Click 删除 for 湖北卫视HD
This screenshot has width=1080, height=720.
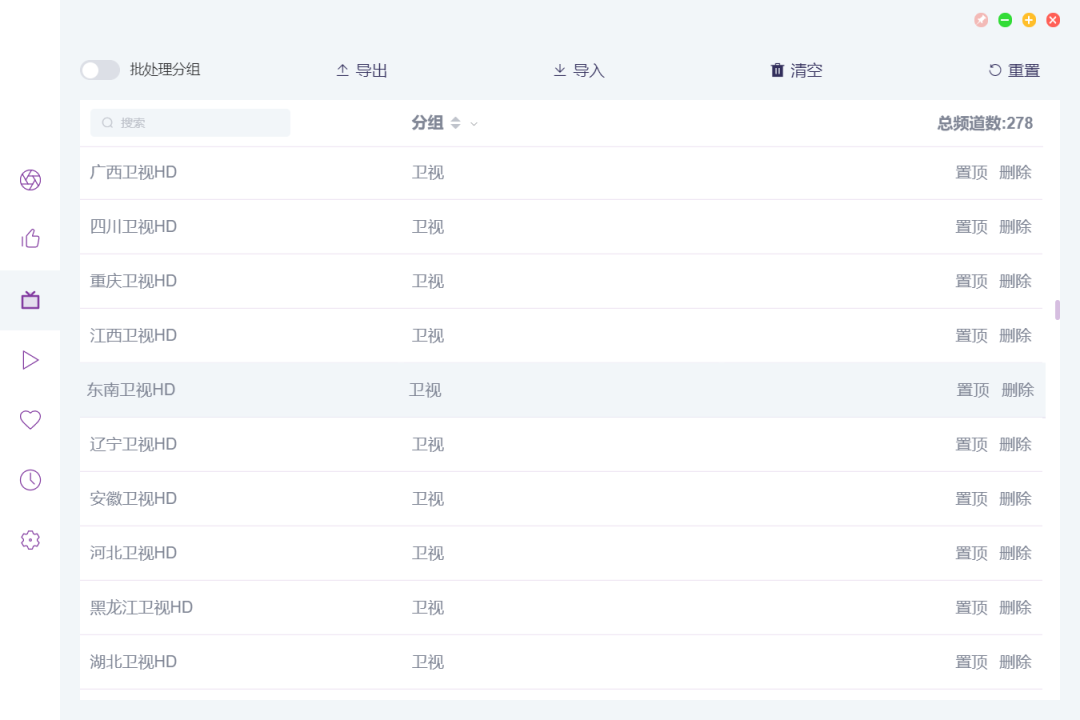(1015, 662)
